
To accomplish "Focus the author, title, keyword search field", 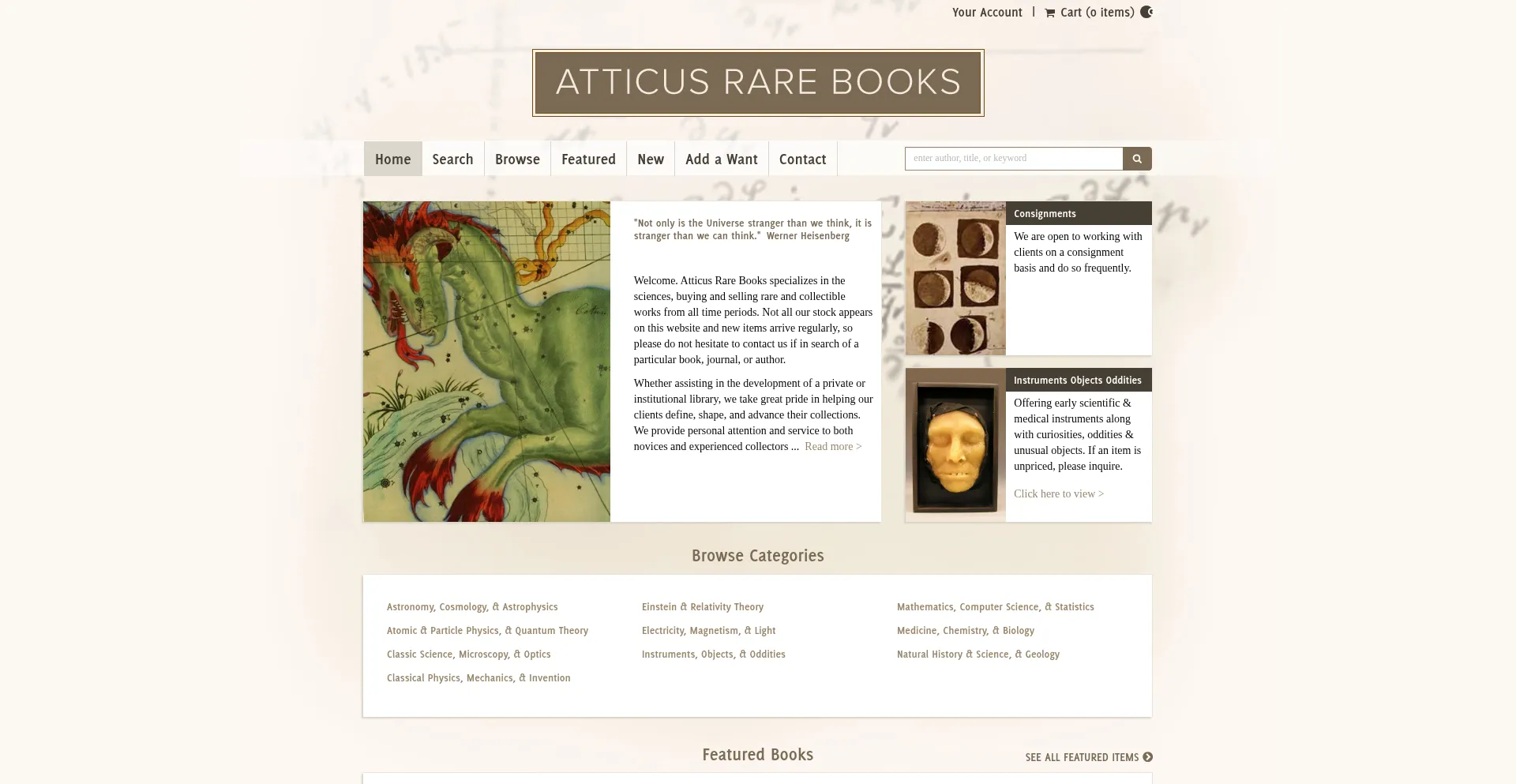I will pos(1013,159).
